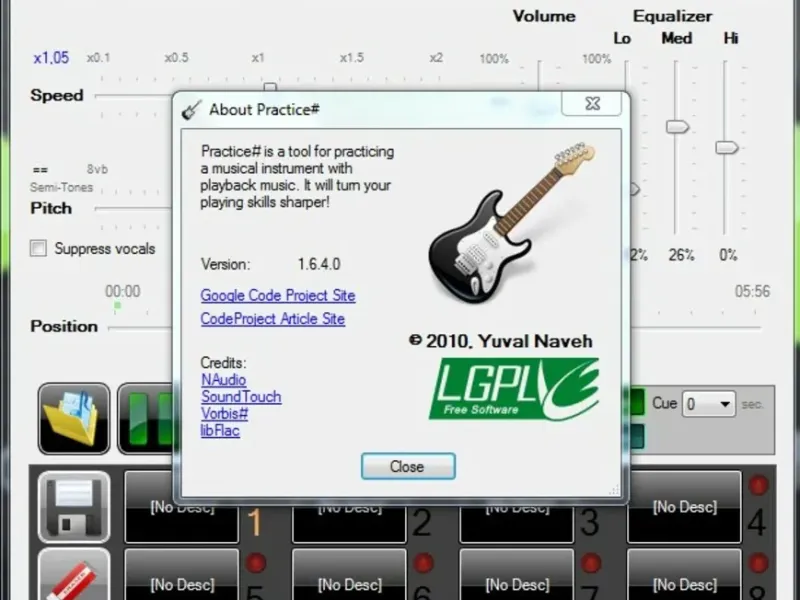800x600 pixels.
Task: Click the red dot above number 7
Action: tap(591, 563)
